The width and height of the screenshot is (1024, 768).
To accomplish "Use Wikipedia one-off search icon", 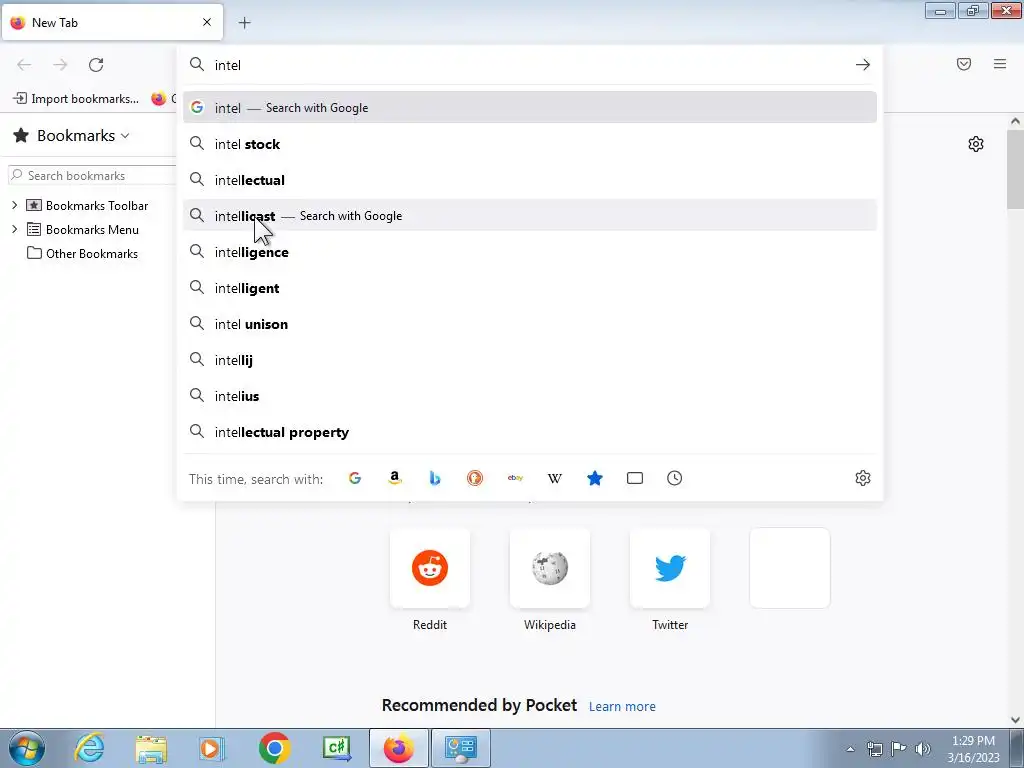I will (x=554, y=478).
